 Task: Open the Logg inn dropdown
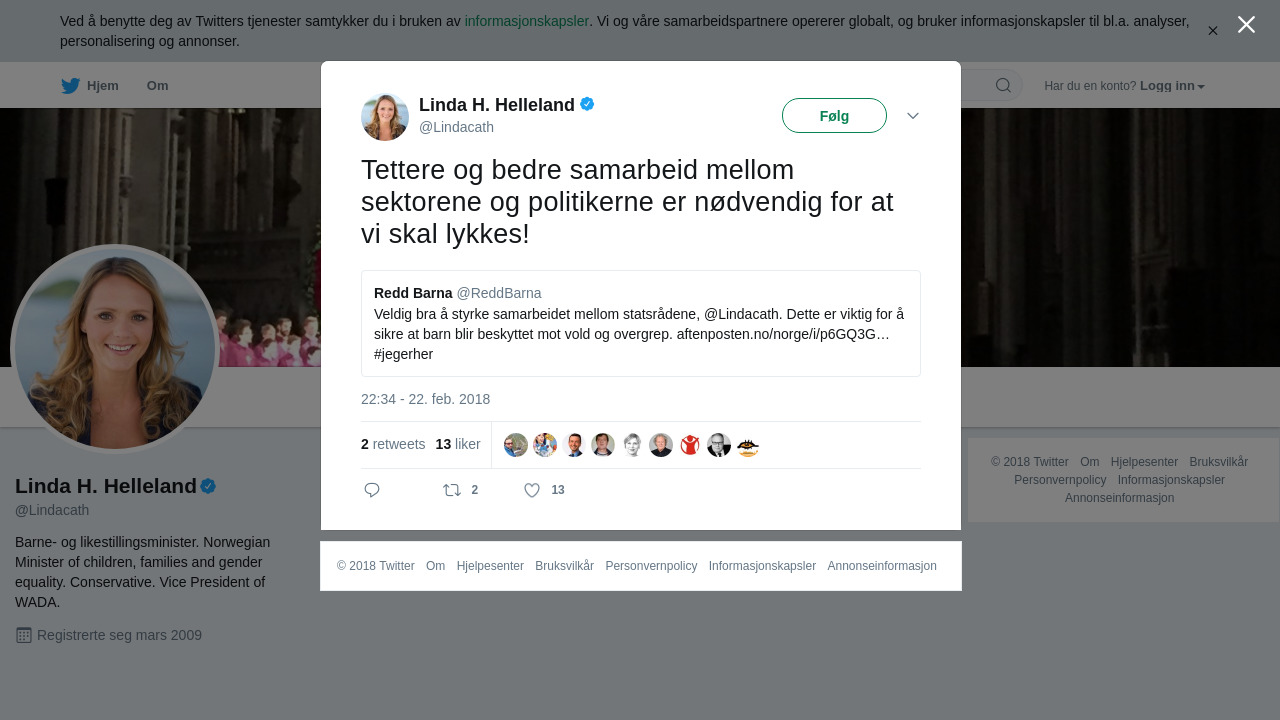[x=1172, y=86]
